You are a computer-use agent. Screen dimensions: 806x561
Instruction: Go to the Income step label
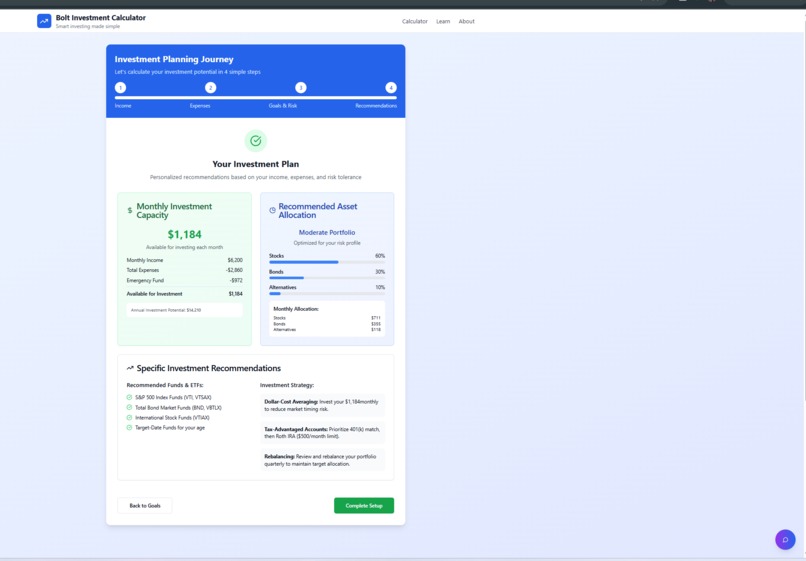tap(123, 105)
